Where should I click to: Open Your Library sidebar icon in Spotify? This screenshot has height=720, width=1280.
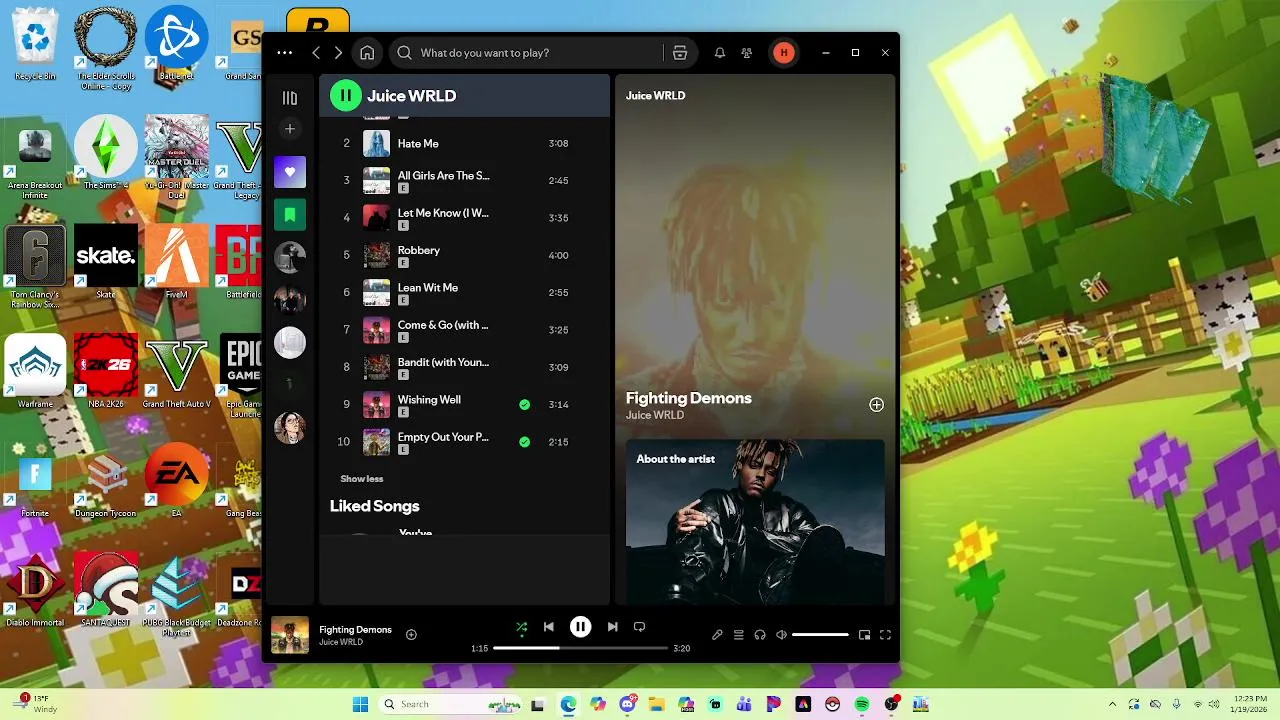click(290, 98)
